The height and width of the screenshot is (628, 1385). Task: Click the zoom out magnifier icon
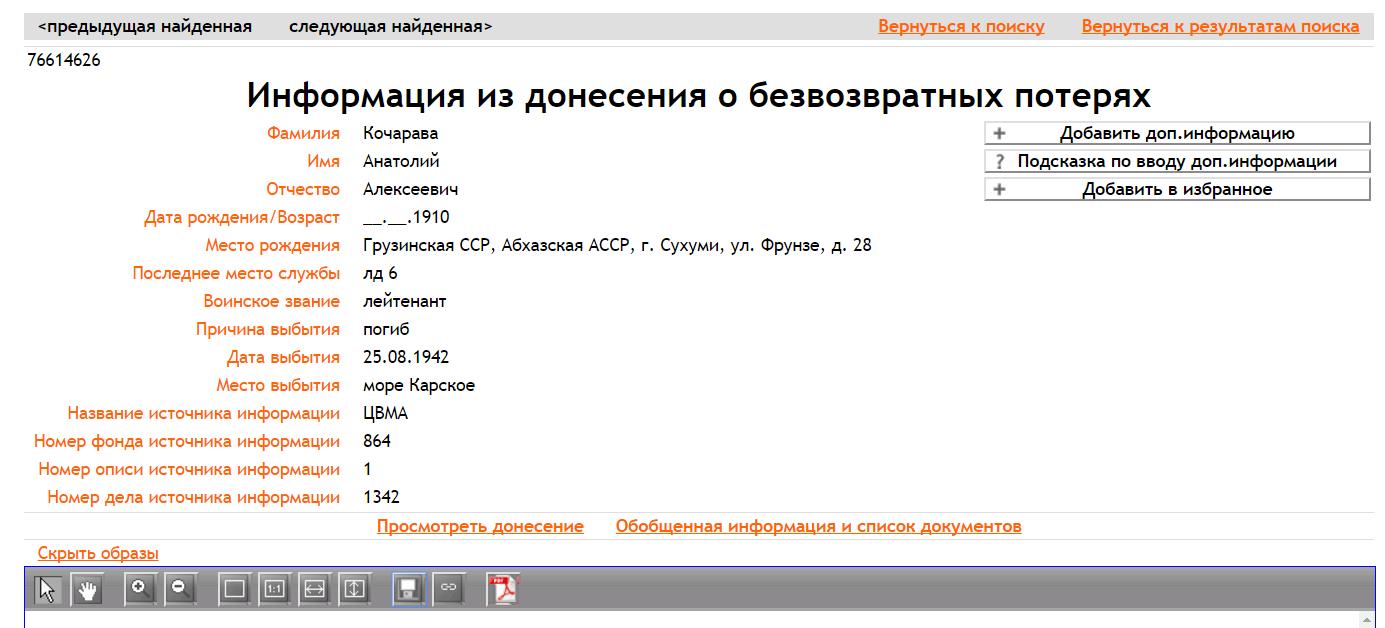[x=181, y=590]
